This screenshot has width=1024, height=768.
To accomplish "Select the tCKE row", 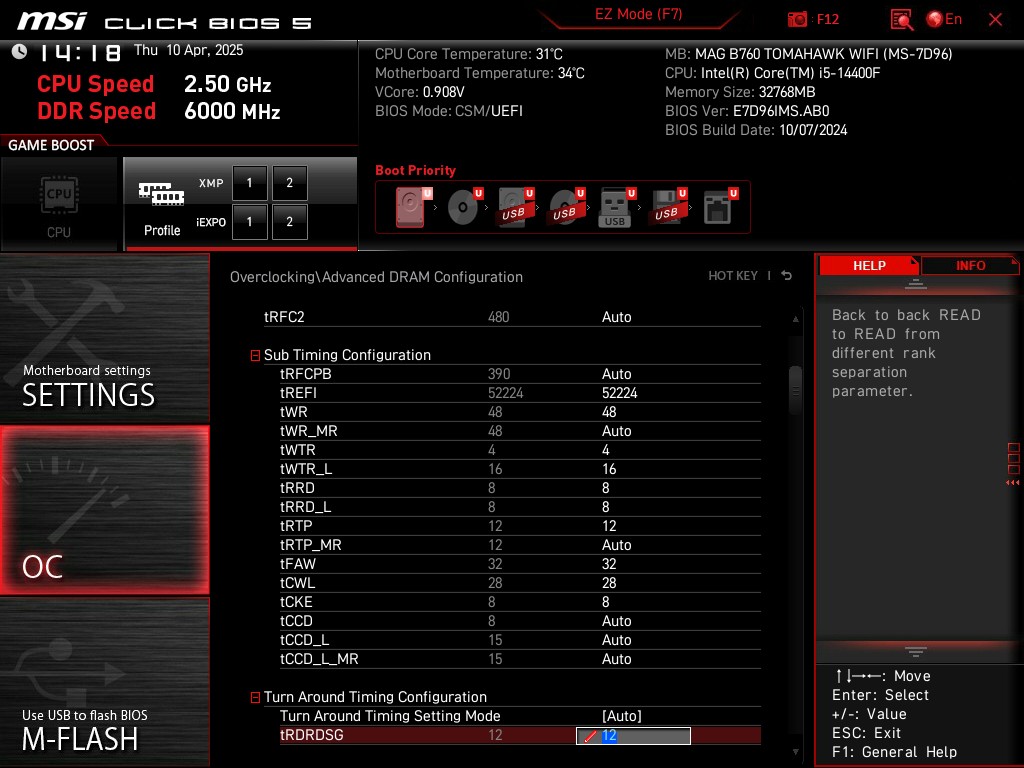I will point(520,601).
